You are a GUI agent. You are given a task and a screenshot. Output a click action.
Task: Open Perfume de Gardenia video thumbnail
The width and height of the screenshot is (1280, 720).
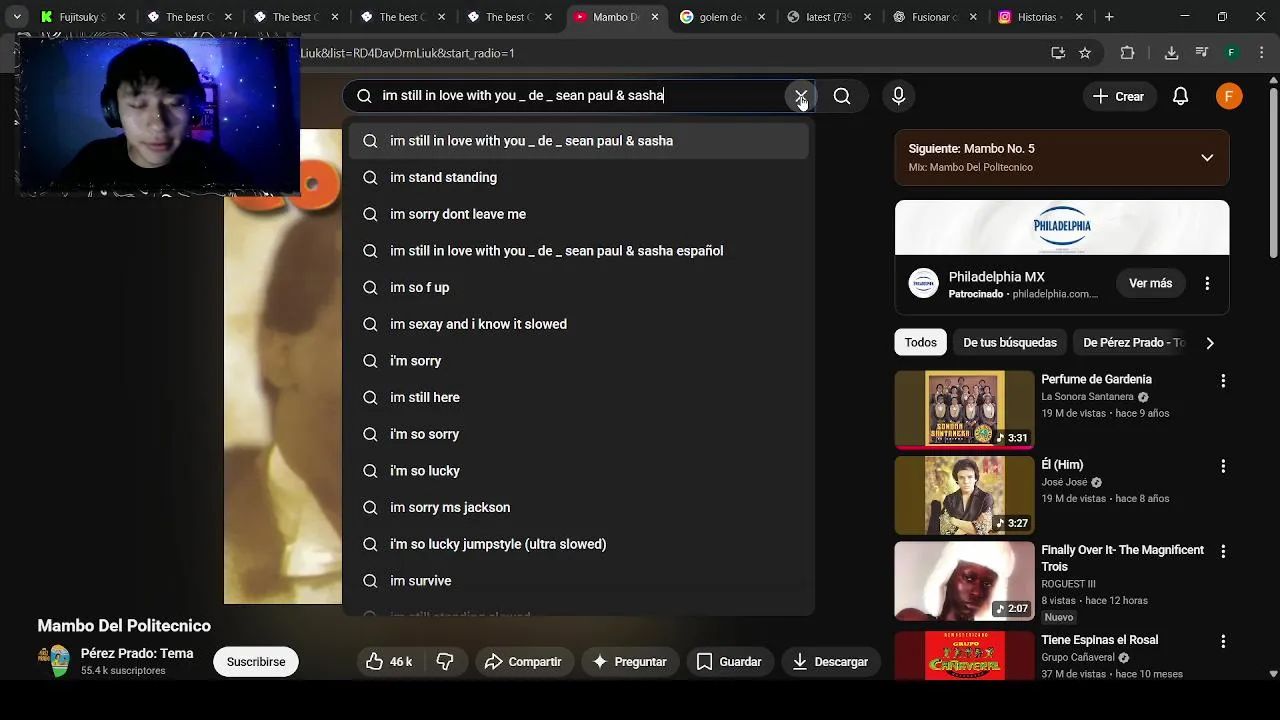(964, 409)
